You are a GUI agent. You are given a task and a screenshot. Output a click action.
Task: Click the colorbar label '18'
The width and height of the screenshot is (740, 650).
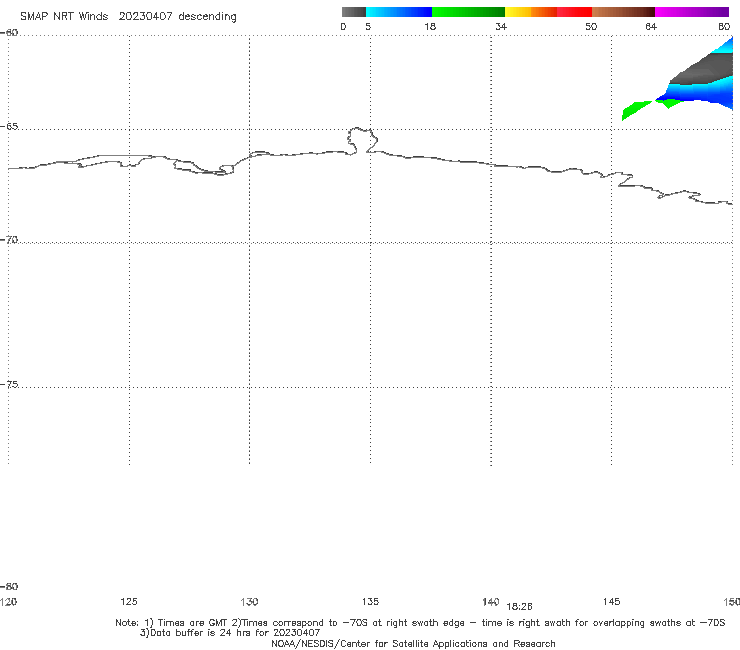tap(430, 27)
